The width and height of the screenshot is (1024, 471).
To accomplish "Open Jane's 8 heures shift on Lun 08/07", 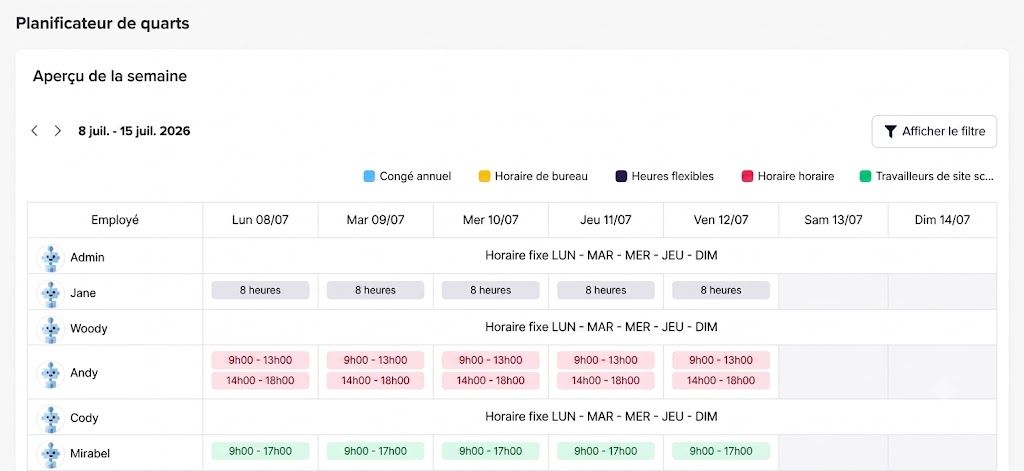I will coord(260,290).
